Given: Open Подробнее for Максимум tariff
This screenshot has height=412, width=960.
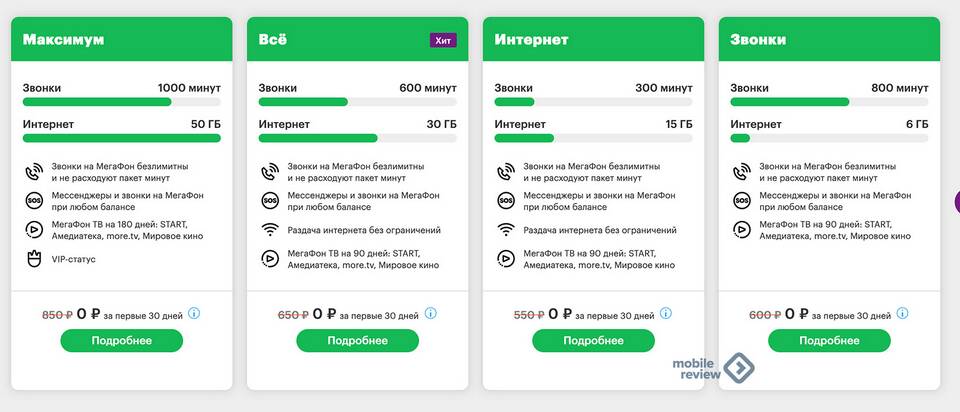Looking at the screenshot, I should click(x=122, y=340).
